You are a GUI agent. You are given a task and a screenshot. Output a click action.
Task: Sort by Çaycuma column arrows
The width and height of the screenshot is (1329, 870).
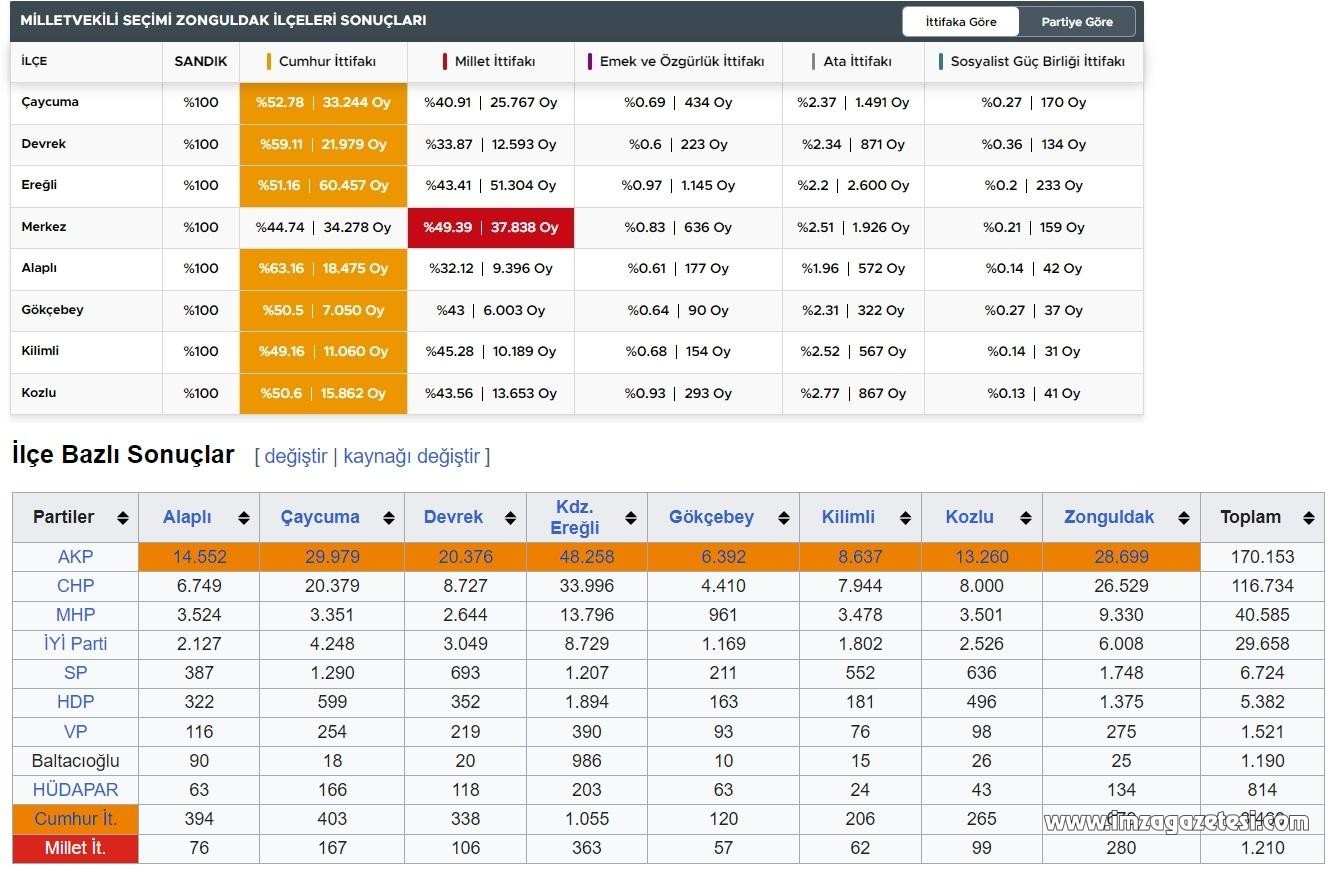pyautogui.click(x=388, y=518)
